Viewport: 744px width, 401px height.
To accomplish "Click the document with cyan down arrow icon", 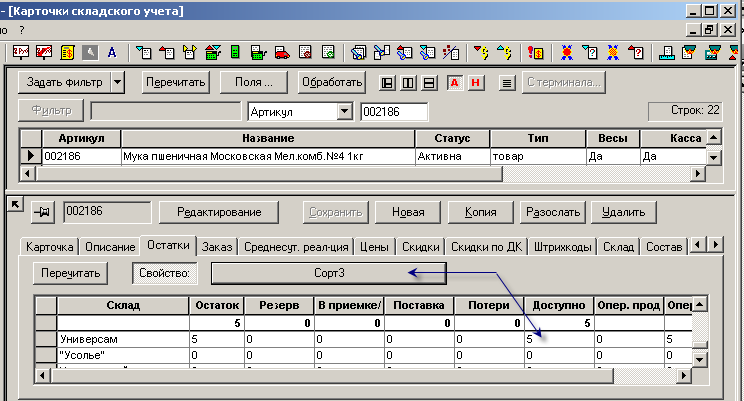I will click(x=143, y=52).
